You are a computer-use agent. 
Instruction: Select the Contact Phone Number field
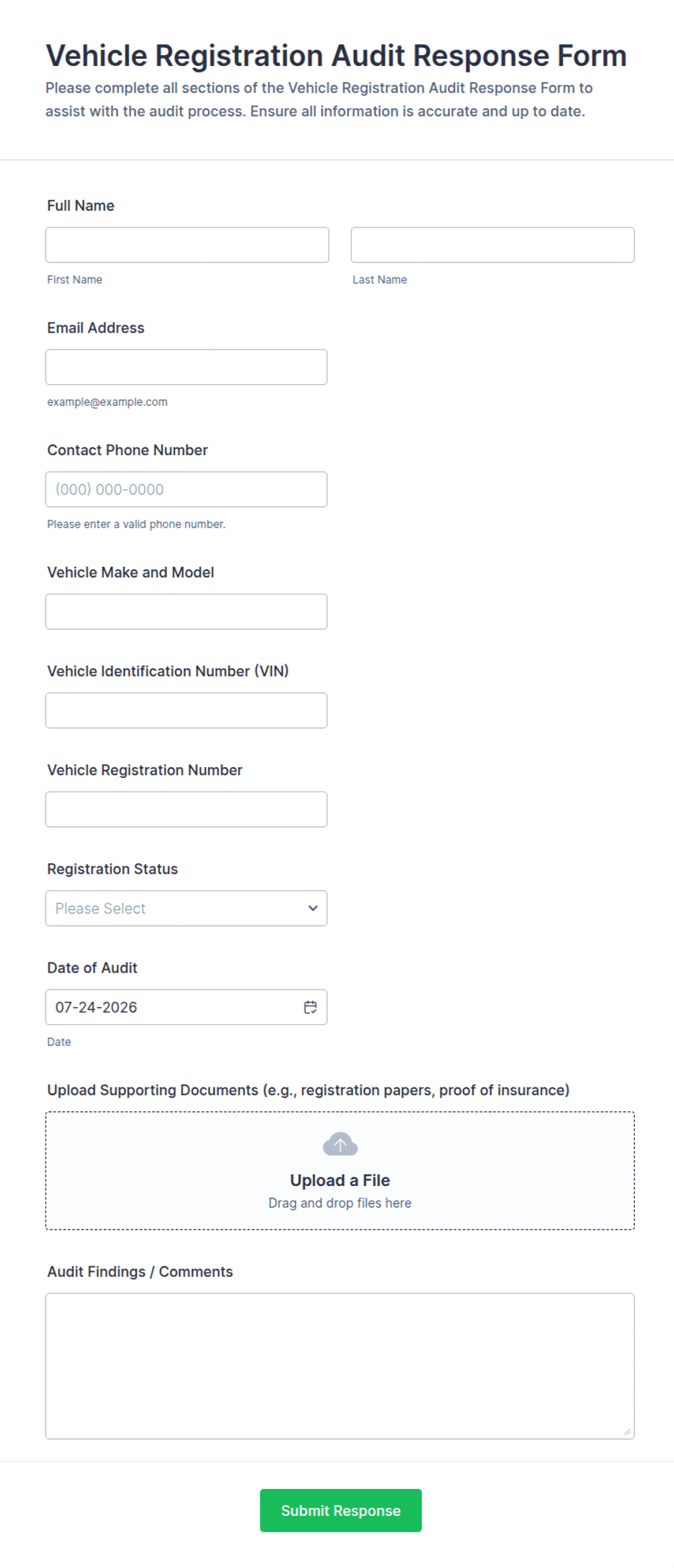[186, 489]
